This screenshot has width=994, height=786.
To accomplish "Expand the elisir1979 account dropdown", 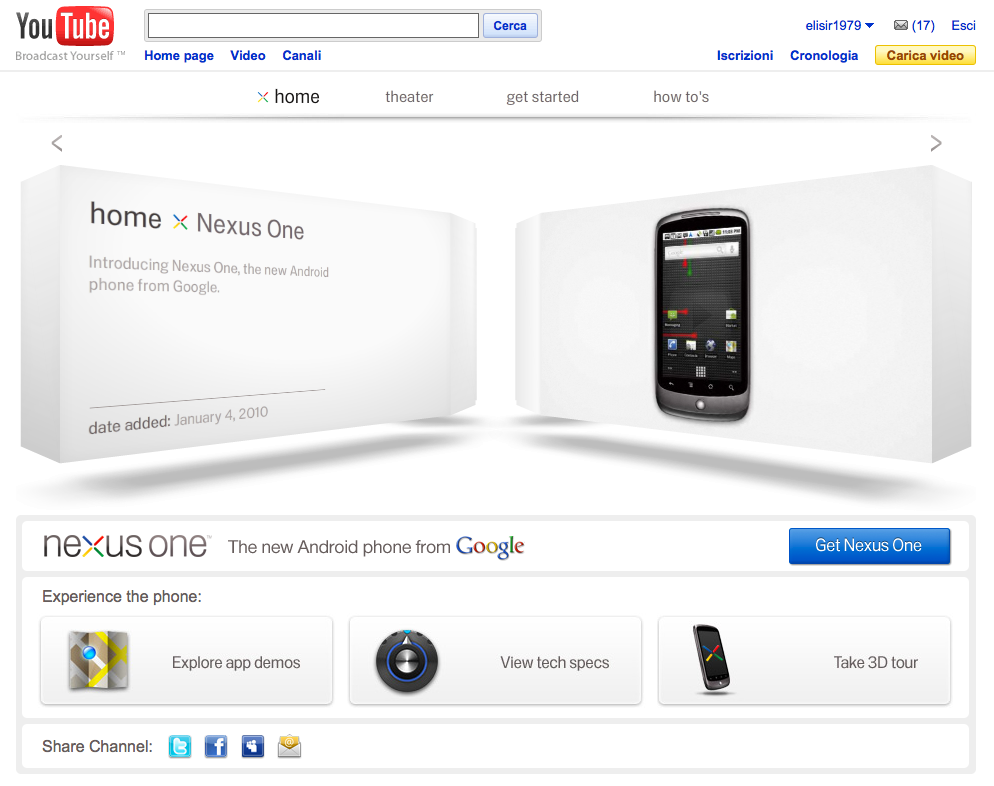I will 839,25.
